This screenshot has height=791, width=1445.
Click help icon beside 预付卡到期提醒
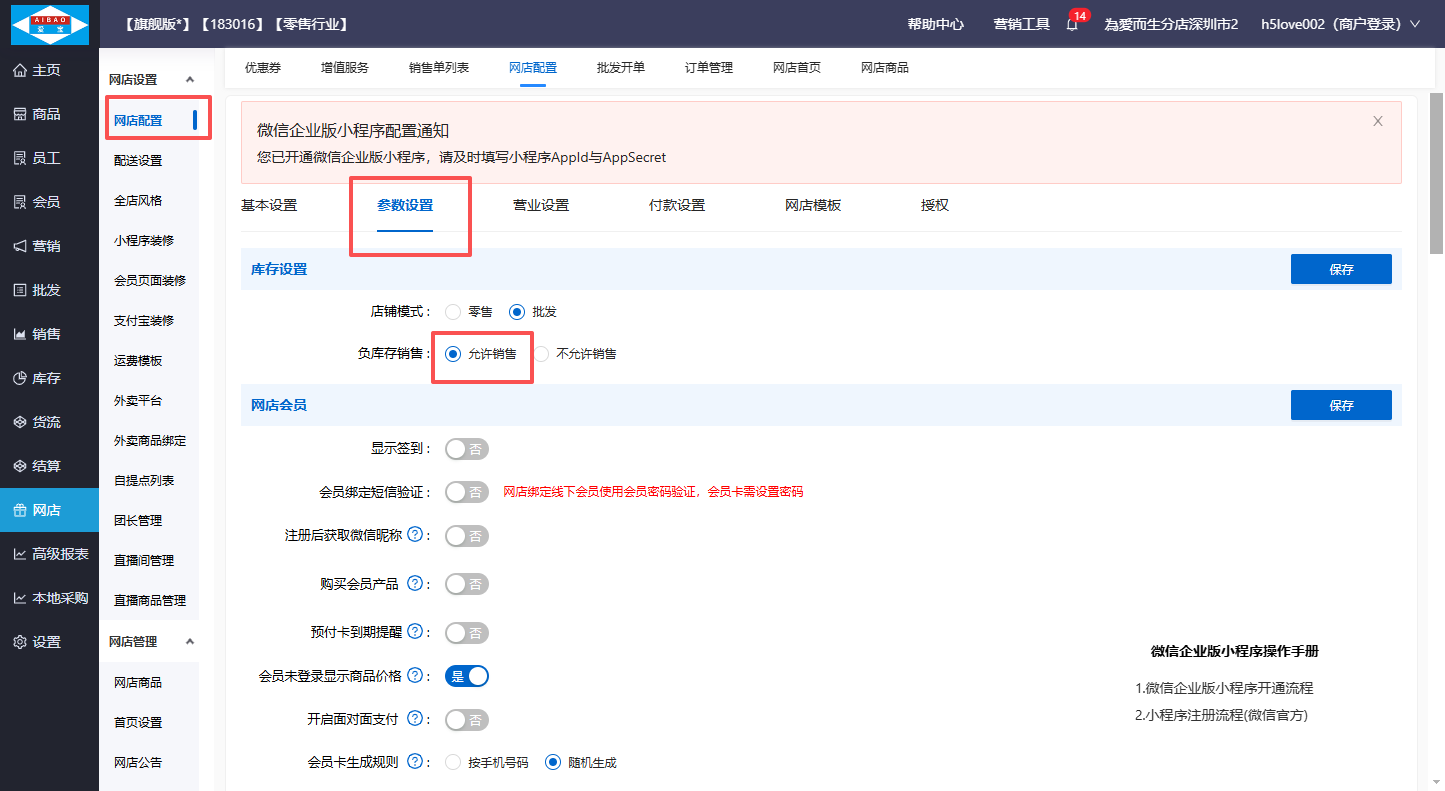pos(415,632)
